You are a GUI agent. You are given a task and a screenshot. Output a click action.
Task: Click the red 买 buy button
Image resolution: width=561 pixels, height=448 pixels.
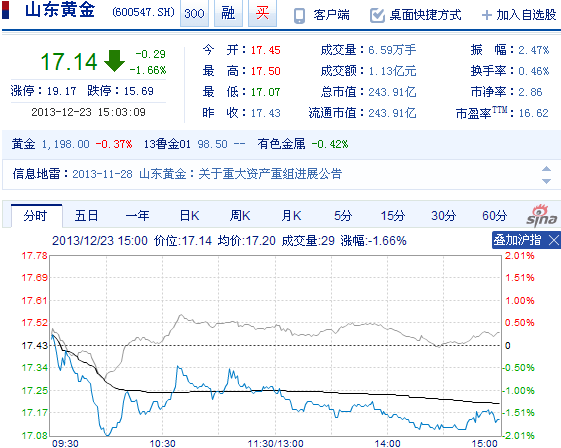[262, 13]
